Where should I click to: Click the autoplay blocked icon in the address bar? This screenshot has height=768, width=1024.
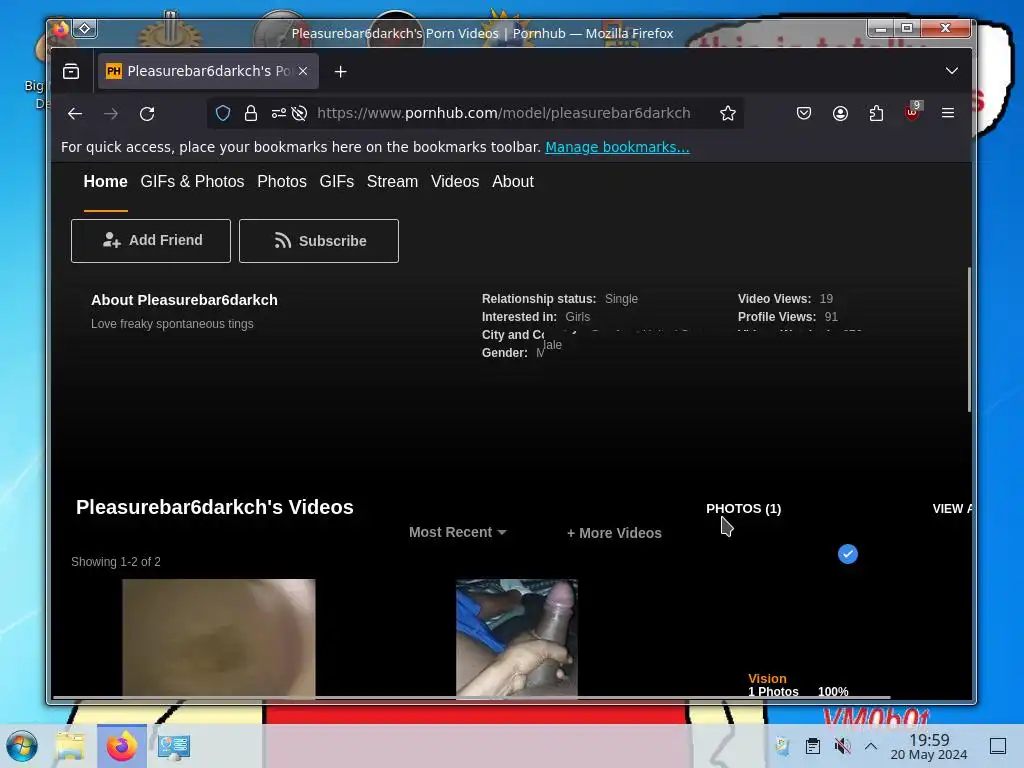point(299,114)
